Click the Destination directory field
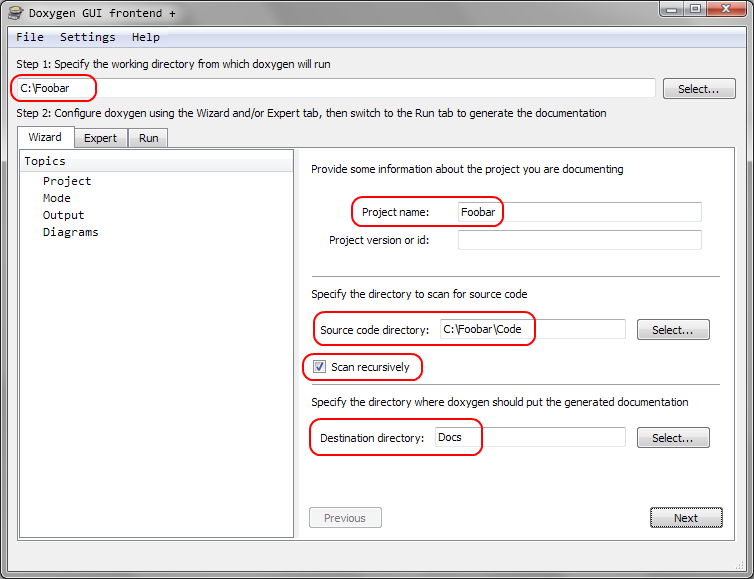The height and width of the screenshot is (579, 754). tap(530, 437)
